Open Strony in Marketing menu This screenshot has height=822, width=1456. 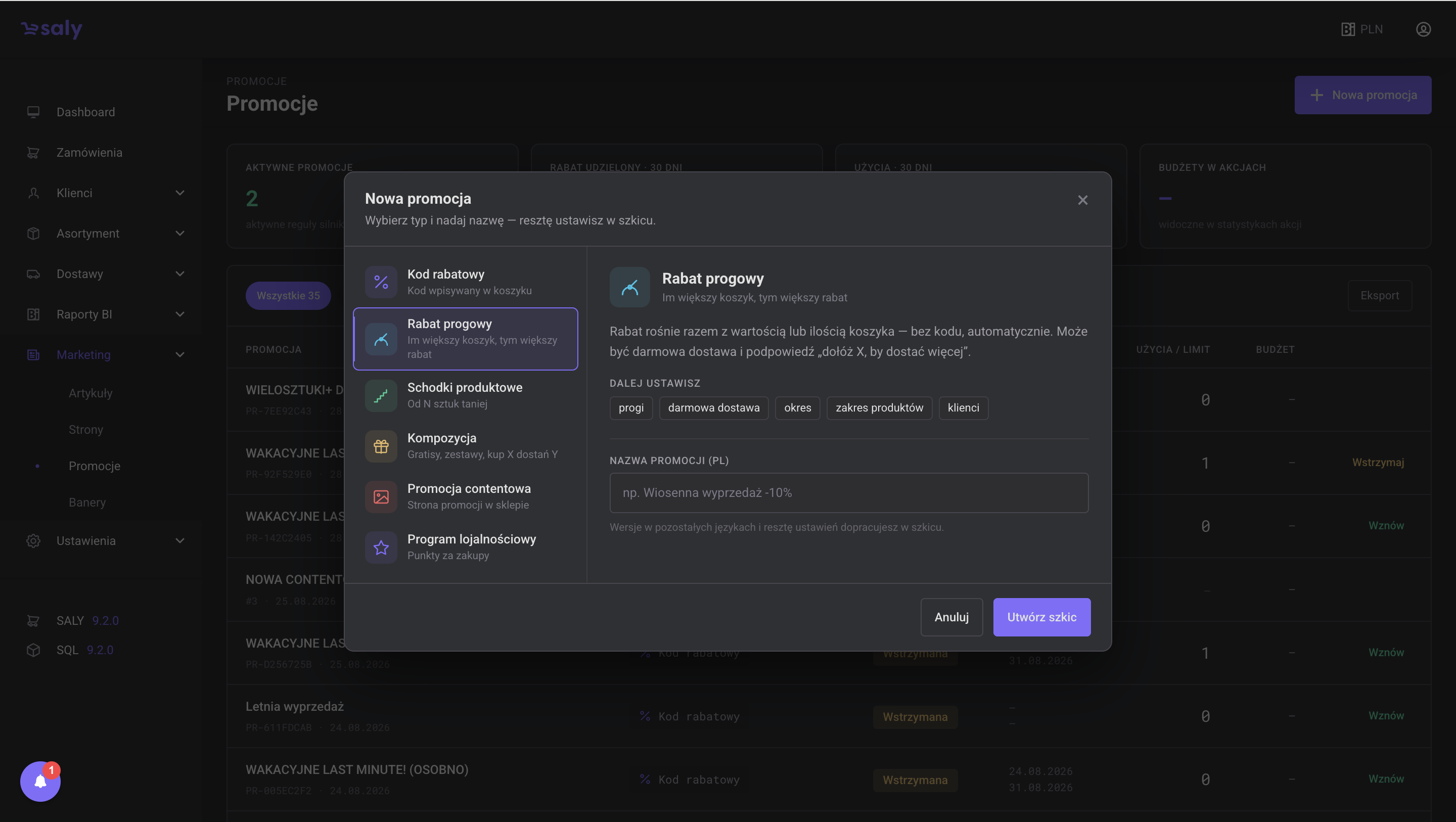pyautogui.click(x=86, y=430)
